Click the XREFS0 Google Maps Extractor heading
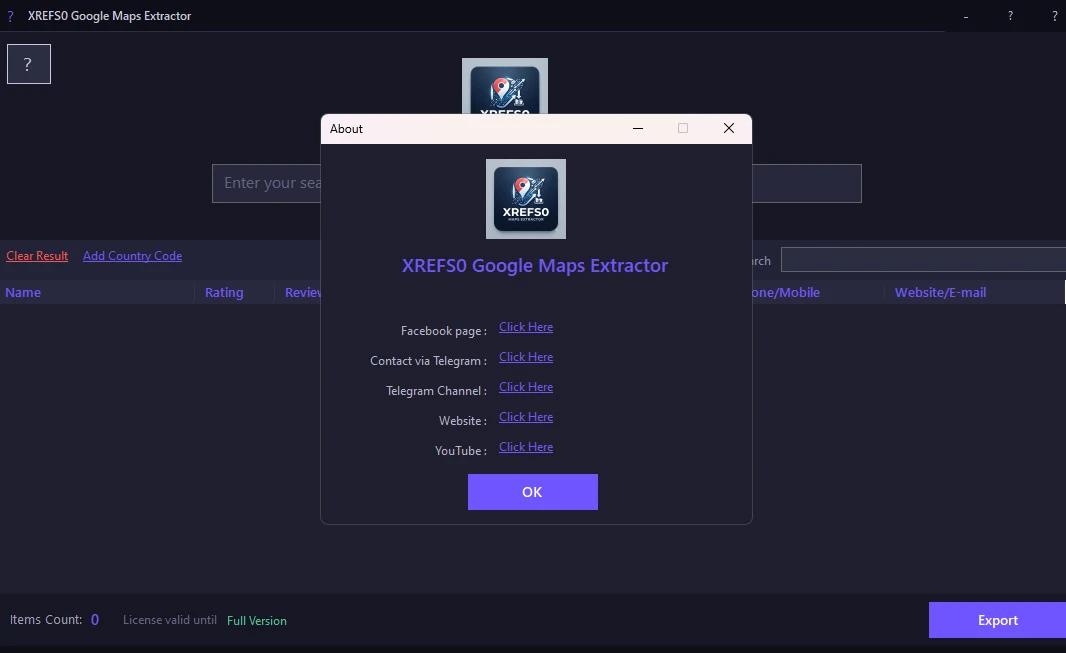This screenshot has width=1066, height=653. (535, 265)
